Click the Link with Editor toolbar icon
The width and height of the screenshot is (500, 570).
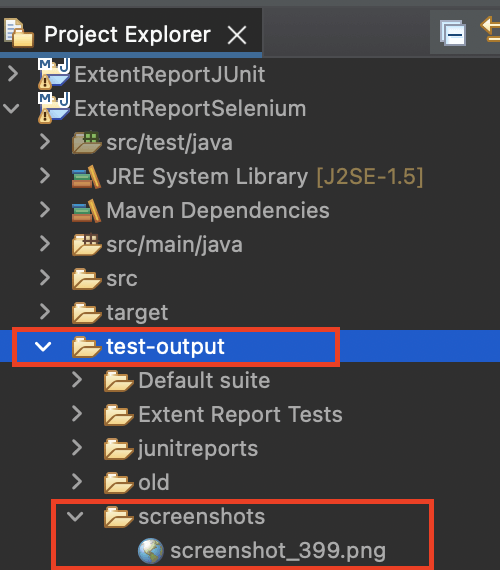[490, 29]
